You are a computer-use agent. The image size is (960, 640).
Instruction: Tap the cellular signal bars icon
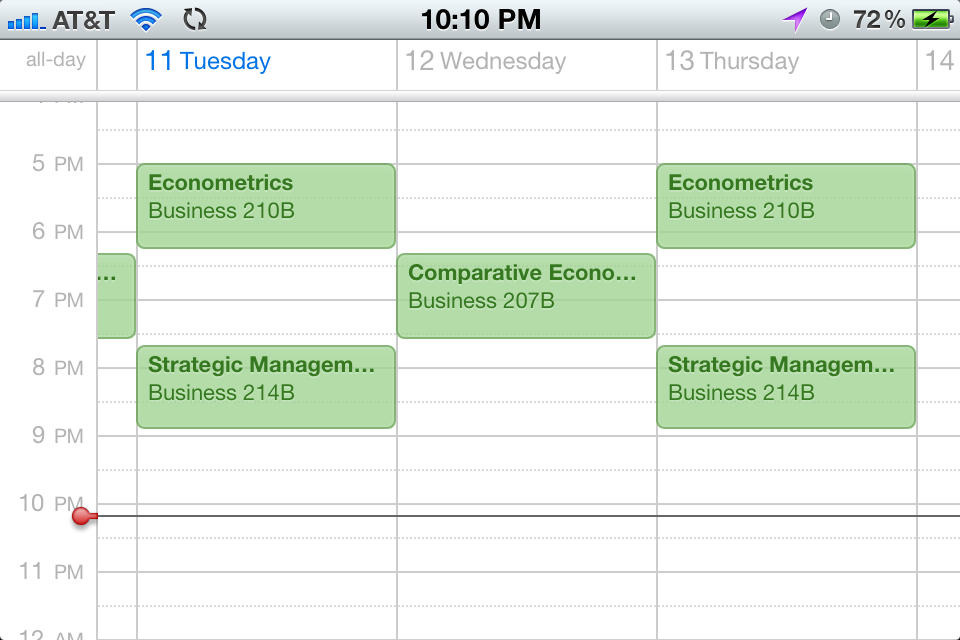click(x=26, y=21)
